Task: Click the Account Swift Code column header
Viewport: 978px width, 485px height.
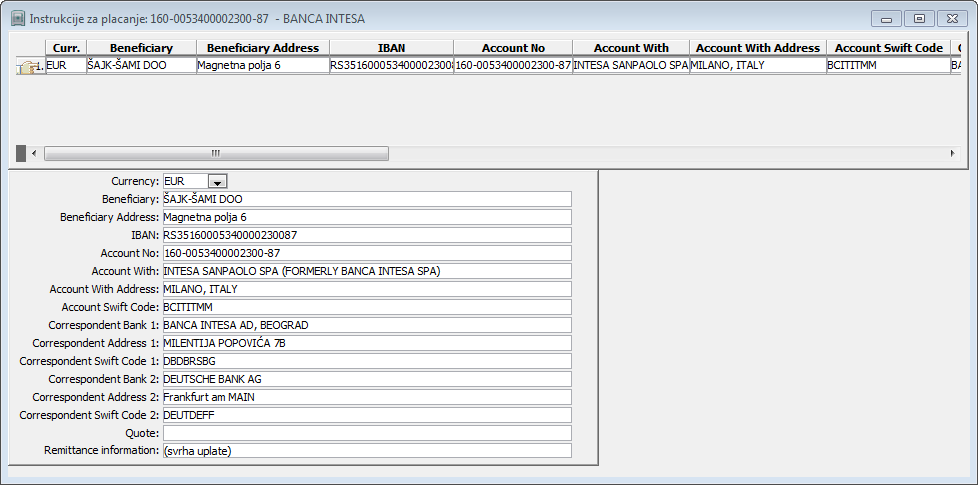Action: point(888,48)
